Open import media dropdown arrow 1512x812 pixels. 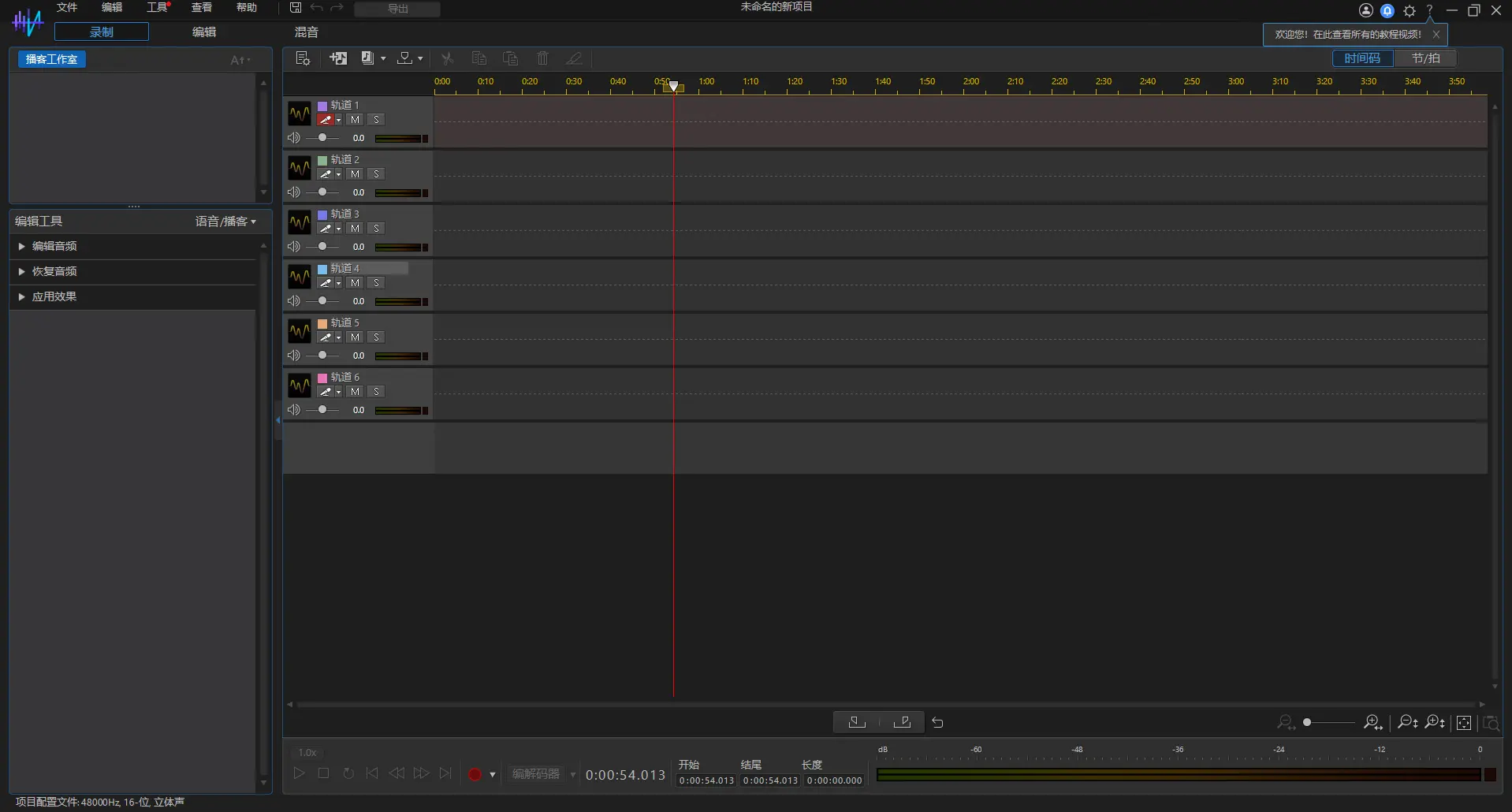(383, 58)
